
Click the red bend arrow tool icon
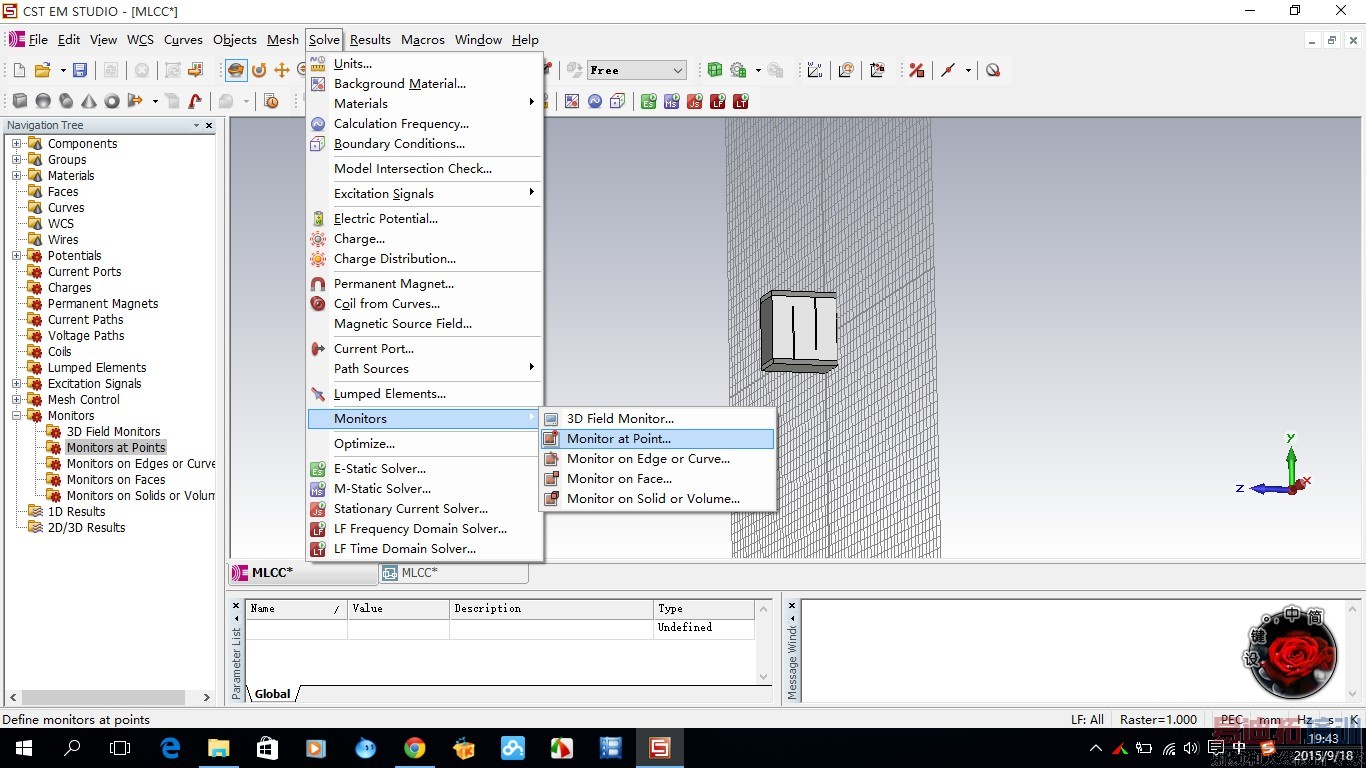[x=195, y=101]
